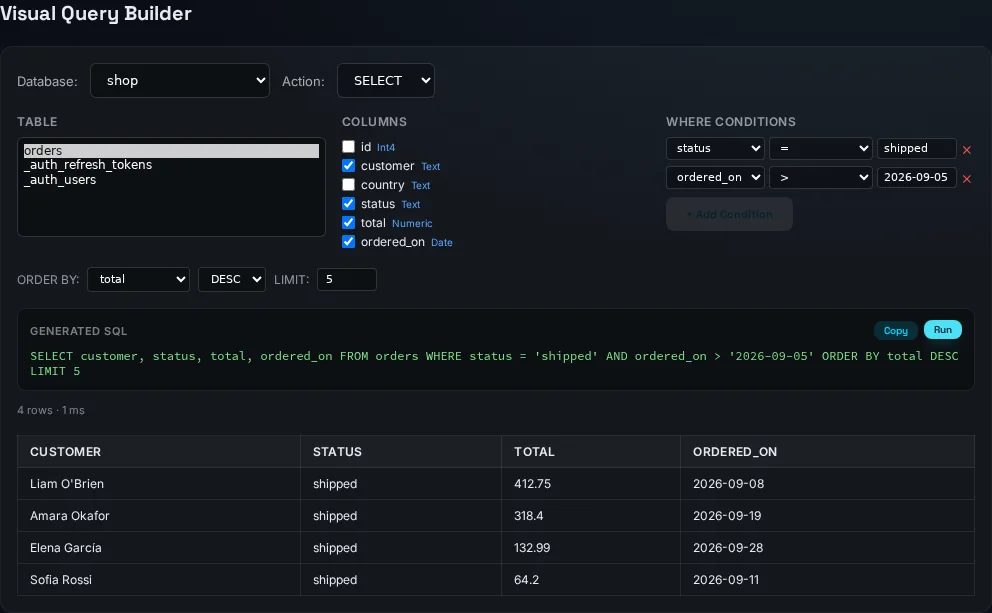This screenshot has width=992, height=613.
Task: Click the '4 rows · 1 ms' result summary
Action: coord(51,410)
